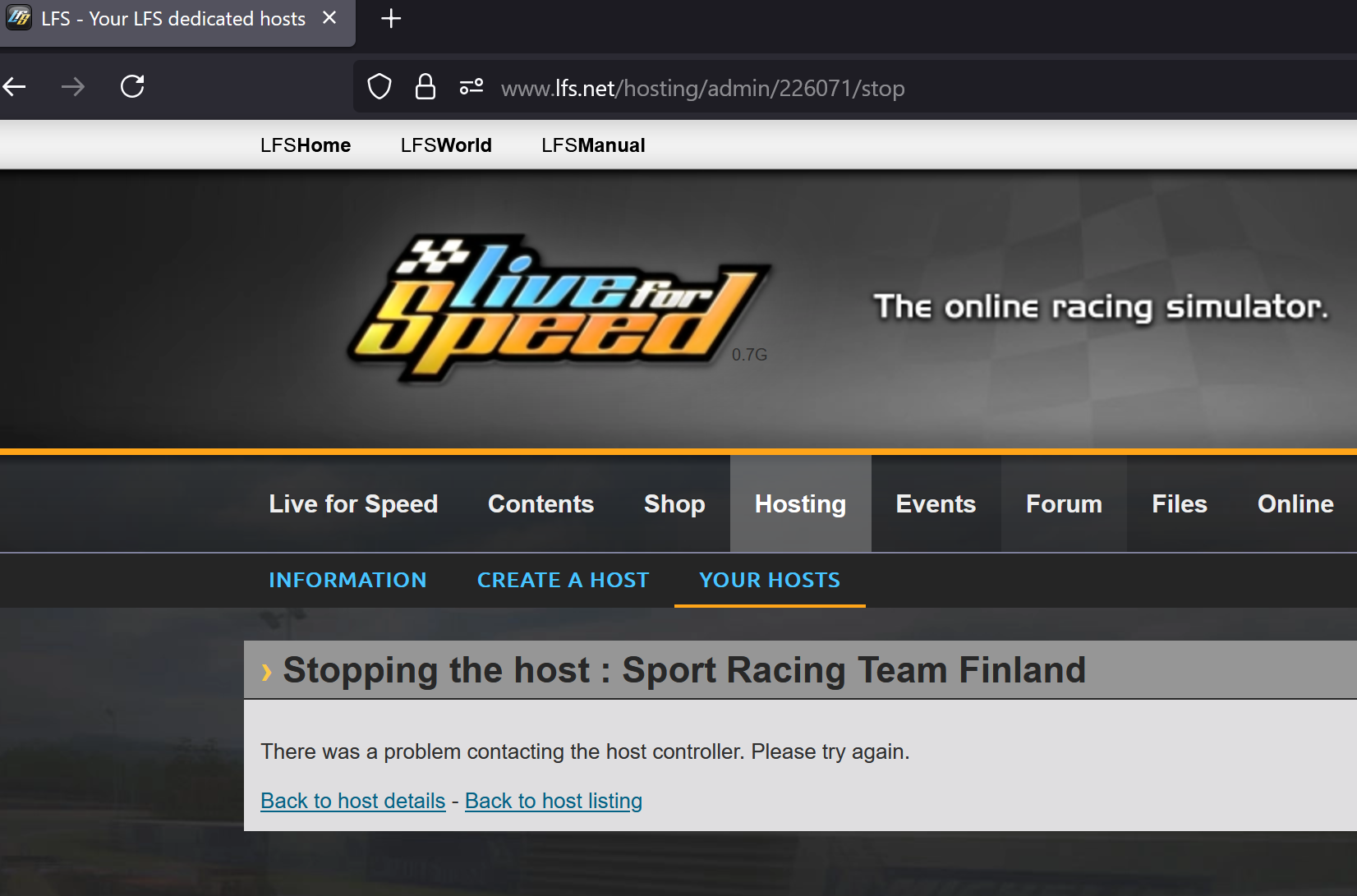1357x896 pixels.
Task: Open the Live for Speed menu
Action: (353, 503)
